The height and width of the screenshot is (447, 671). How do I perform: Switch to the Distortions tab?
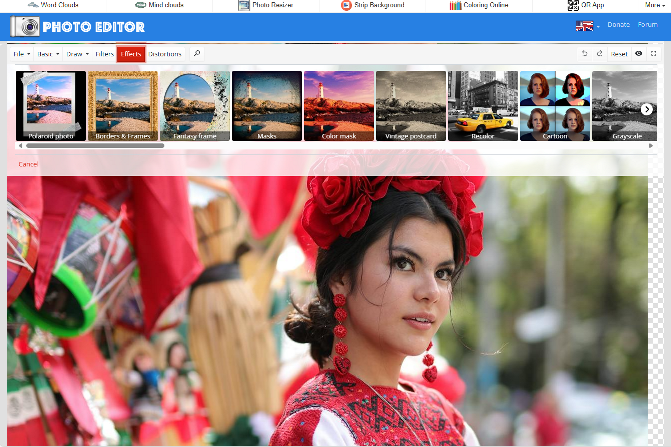coord(165,54)
